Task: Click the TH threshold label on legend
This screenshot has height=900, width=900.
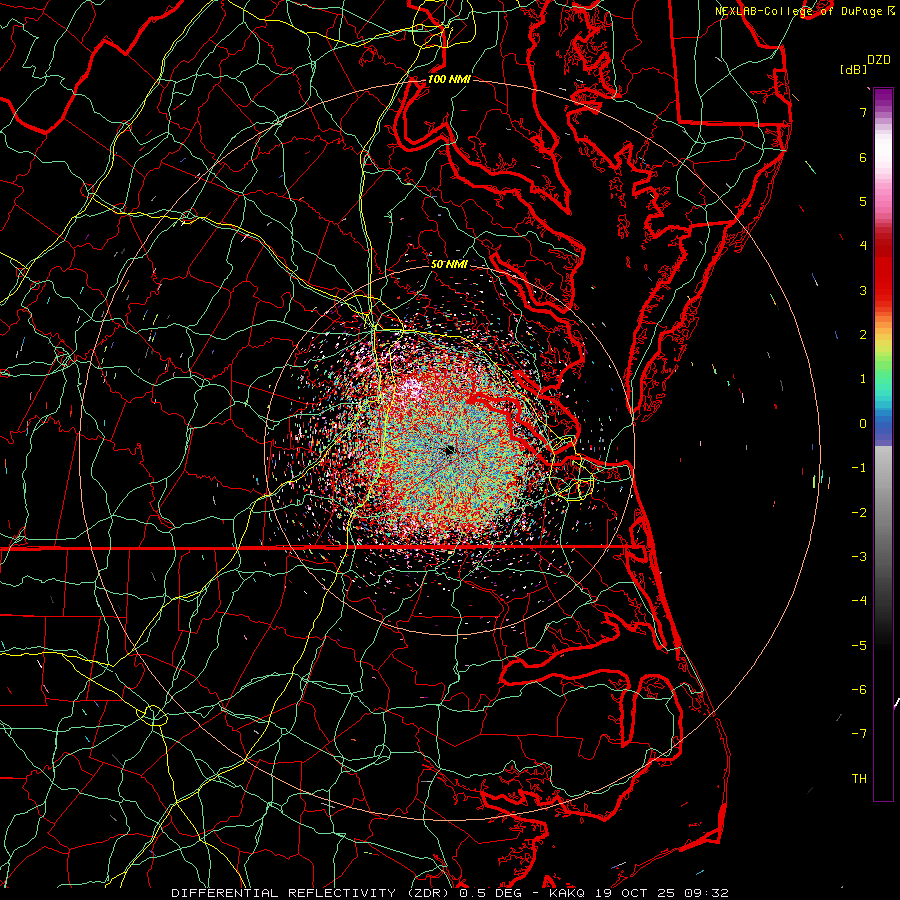Action: click(859, 779)
